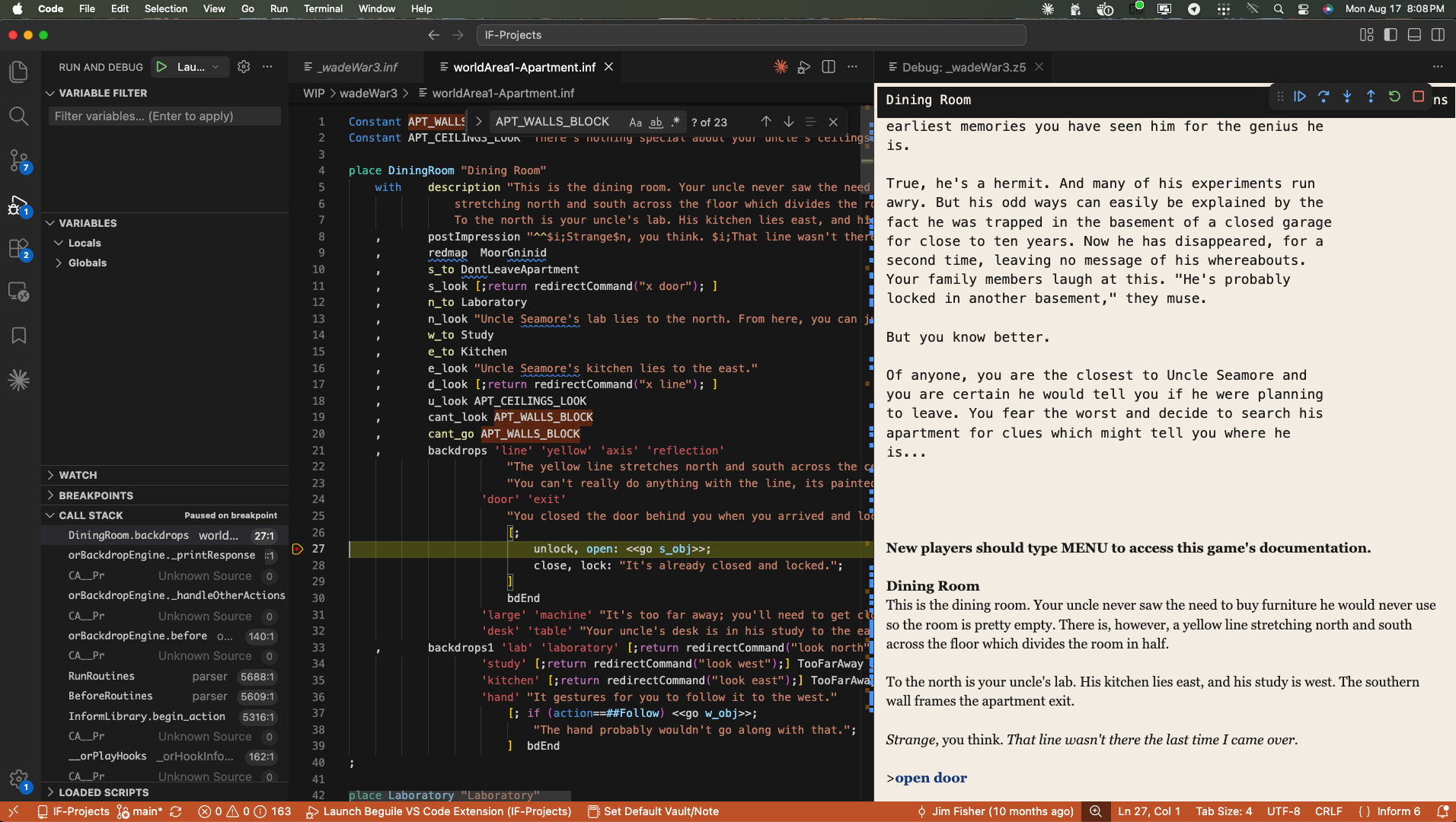Toggle the breakpoint on line 27

tap(298, 549)
